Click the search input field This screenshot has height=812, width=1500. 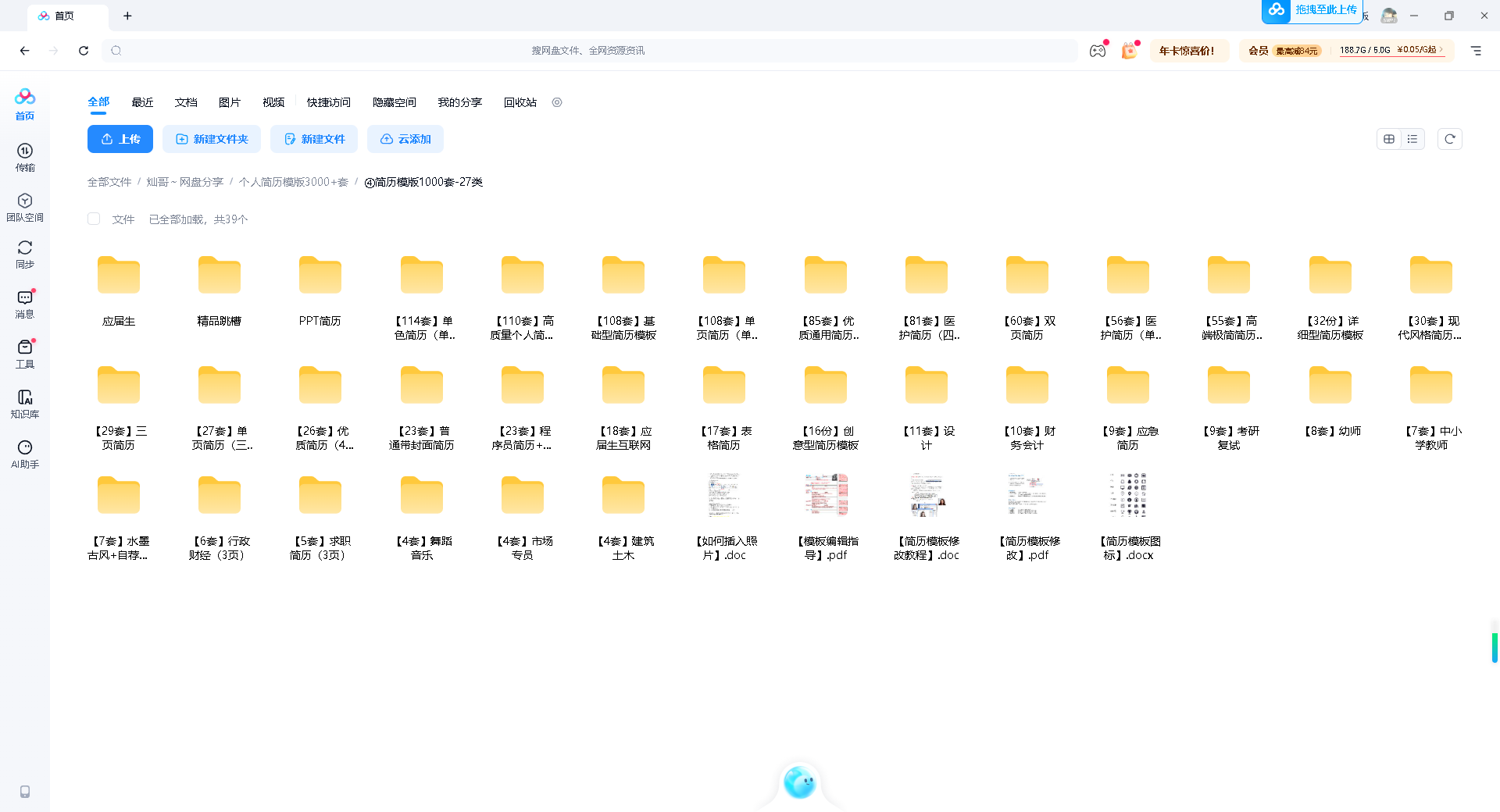click(x=589, y=51)
